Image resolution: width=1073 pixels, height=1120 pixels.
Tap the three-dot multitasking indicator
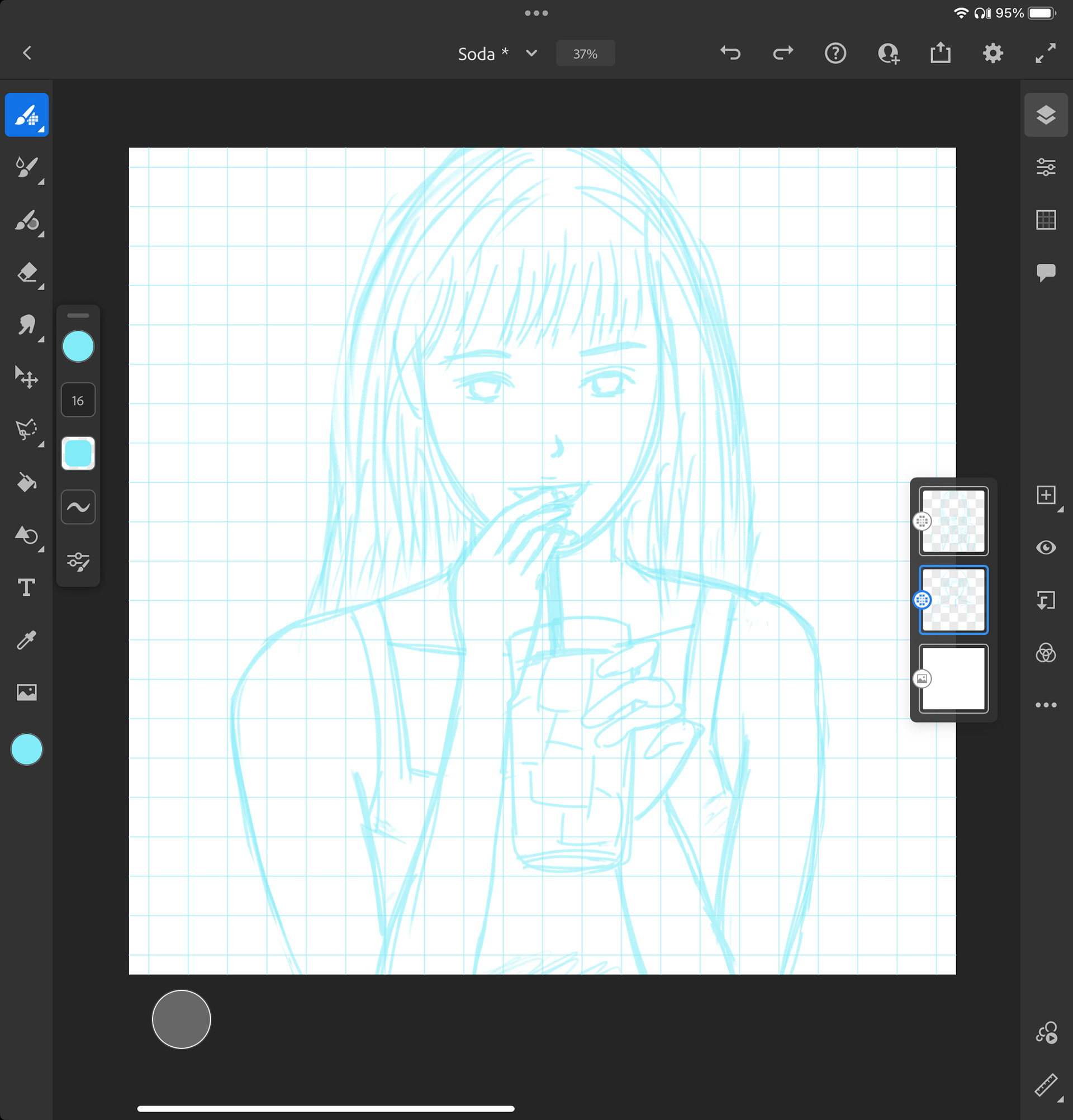[536, 13]
